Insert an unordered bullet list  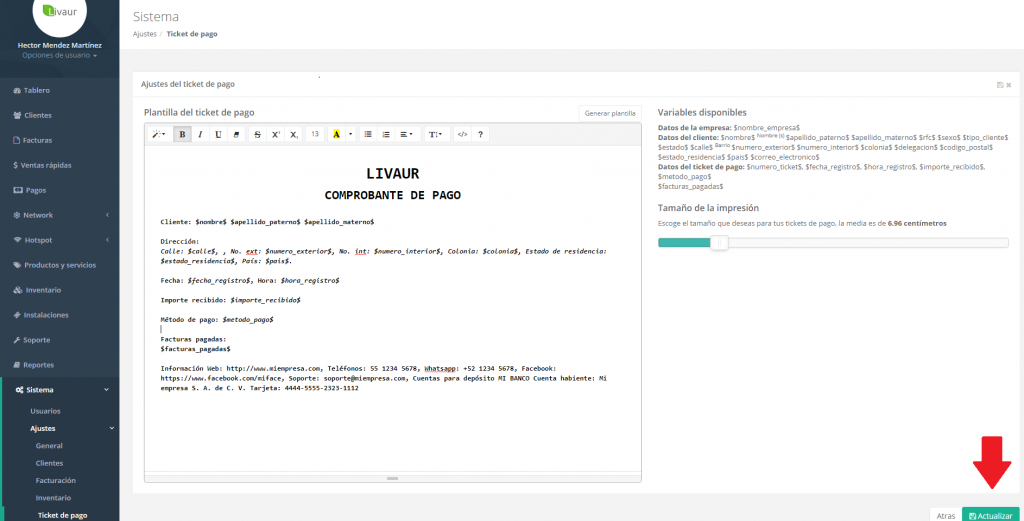pos(368,134)
